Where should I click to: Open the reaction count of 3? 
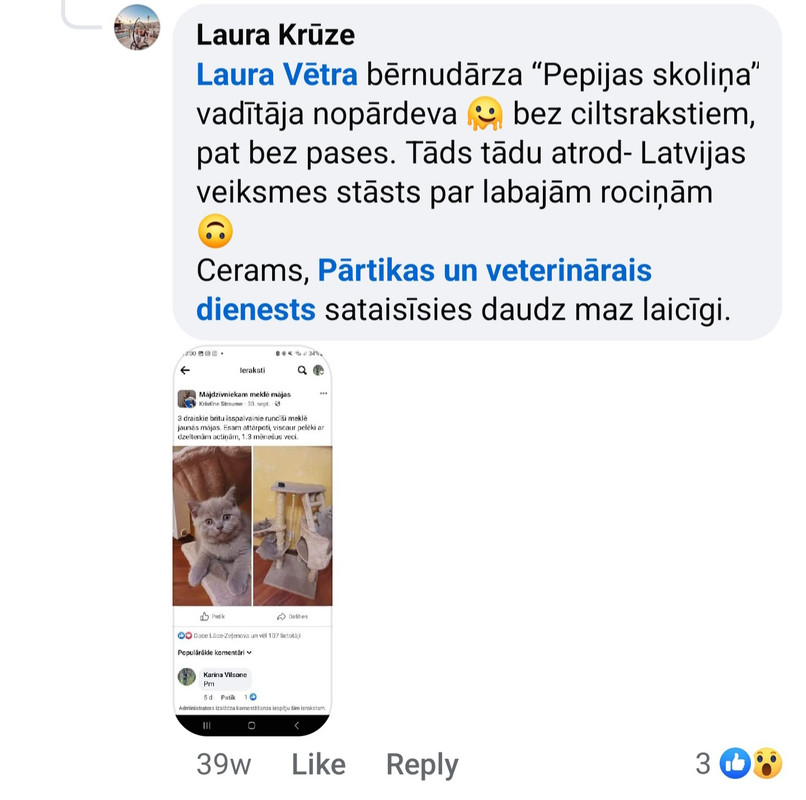click(x=703, y=763)
